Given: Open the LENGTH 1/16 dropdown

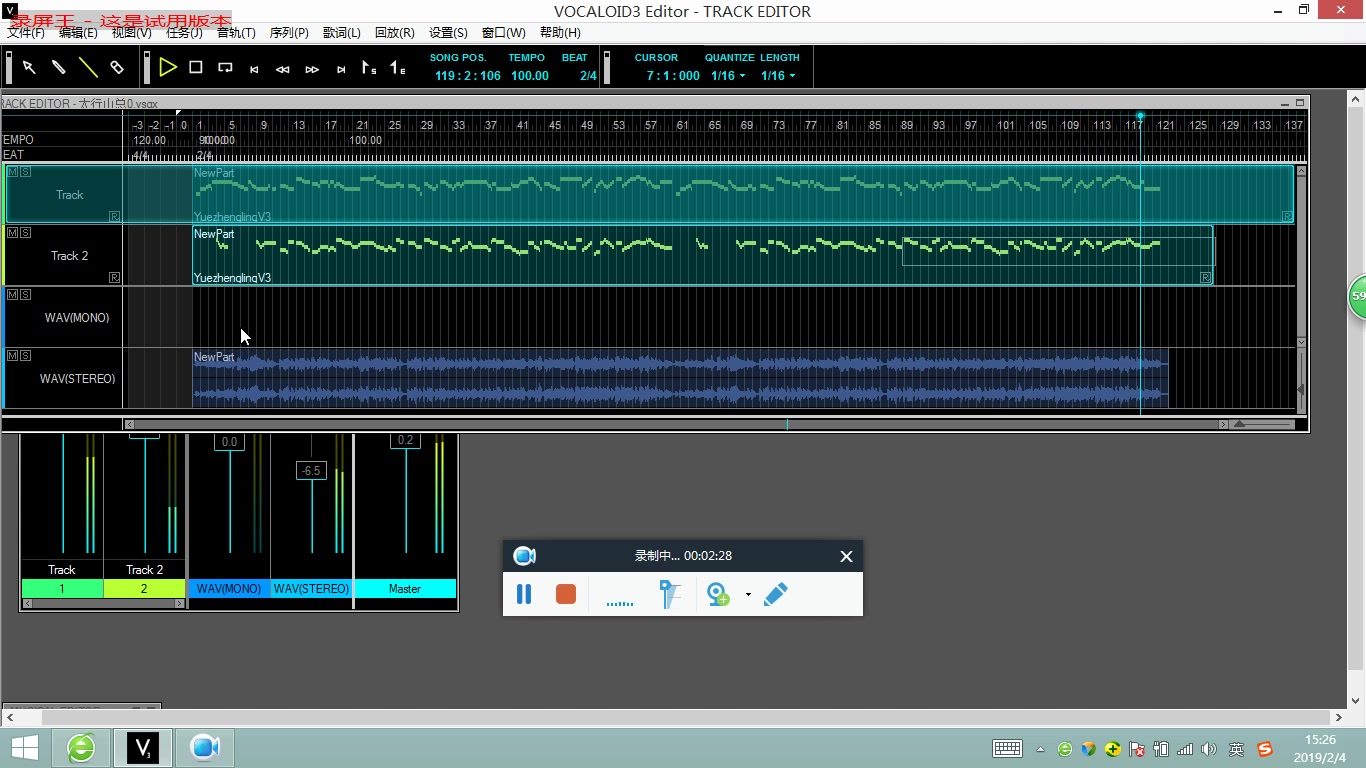Looking at the screenshot, I should pos(778,76).
